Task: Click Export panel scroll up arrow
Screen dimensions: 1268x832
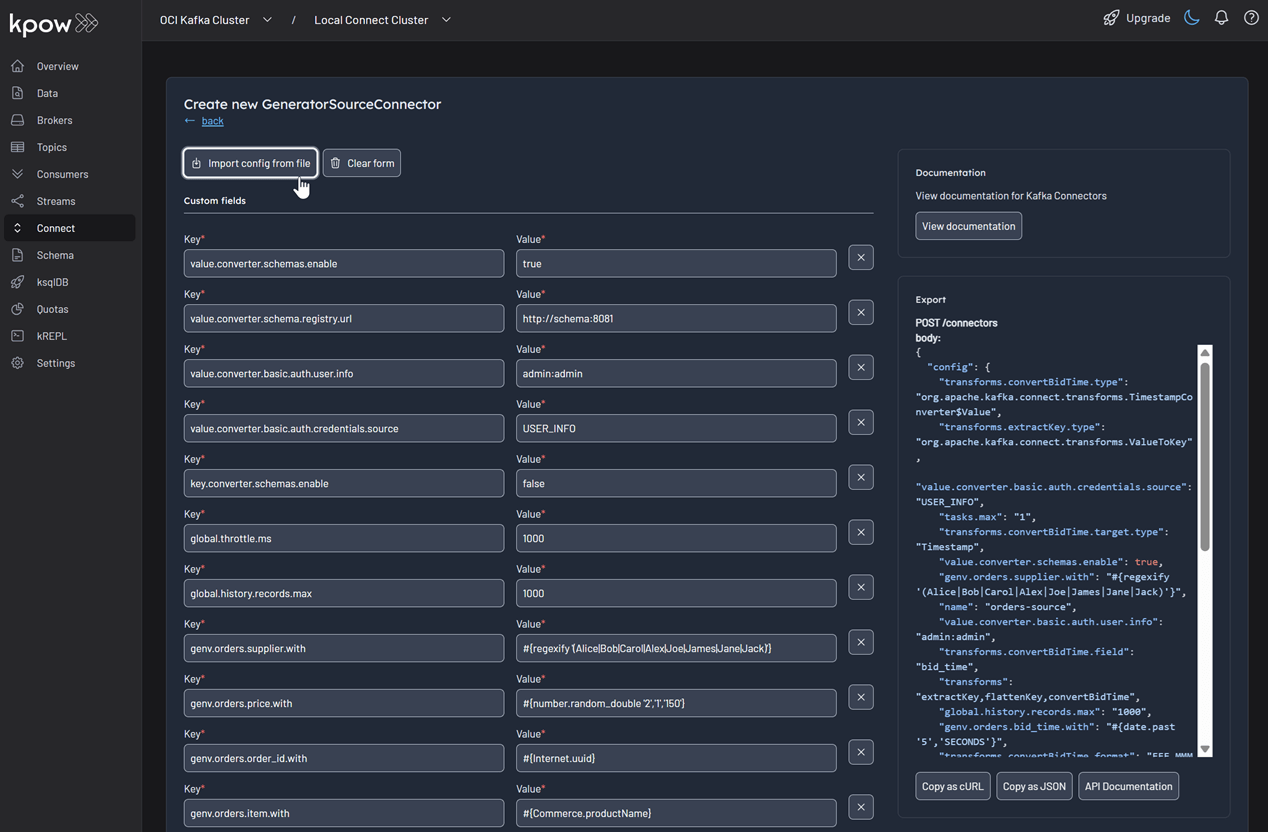Action: point(1205,352)
